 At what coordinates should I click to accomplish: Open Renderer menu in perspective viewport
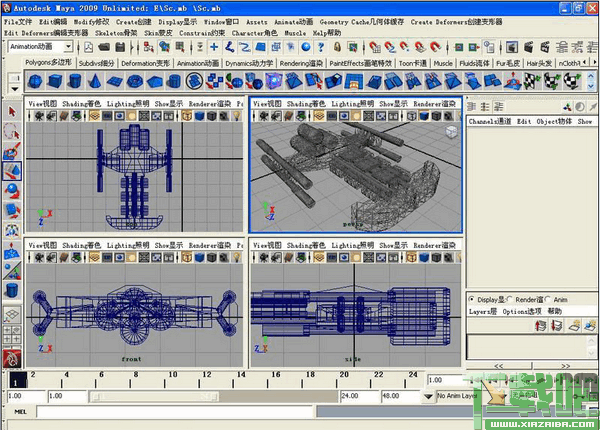pos(434,104)
